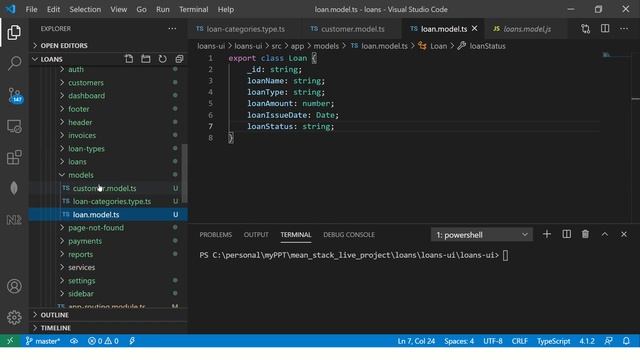Viewport: 640px width, 360px height.
Task: Open the Terminal menu
Action: coord(193,9)
